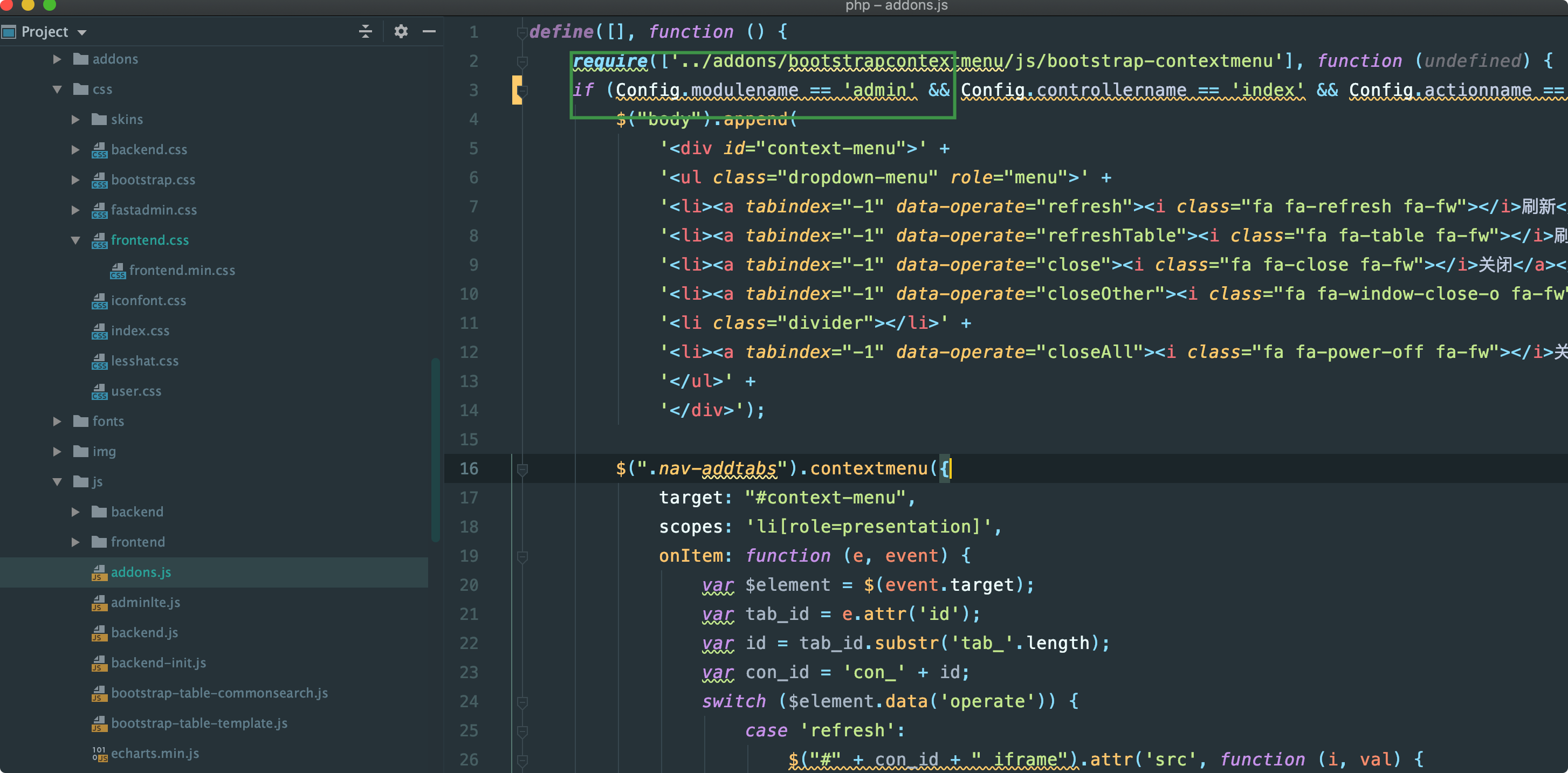Image resolution: width=1568 pixels, height=773 pixels.
Task: Select the skins folder icon
Action: [99, 119]
